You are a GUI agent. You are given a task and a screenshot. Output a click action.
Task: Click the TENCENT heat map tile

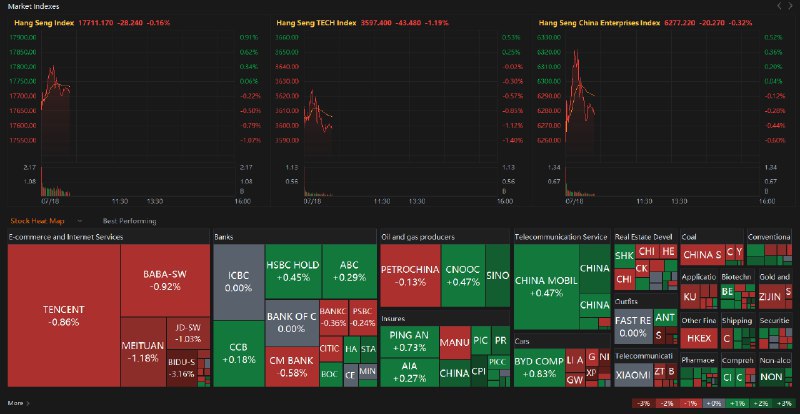pyautogui.click(x=63, y=315)
